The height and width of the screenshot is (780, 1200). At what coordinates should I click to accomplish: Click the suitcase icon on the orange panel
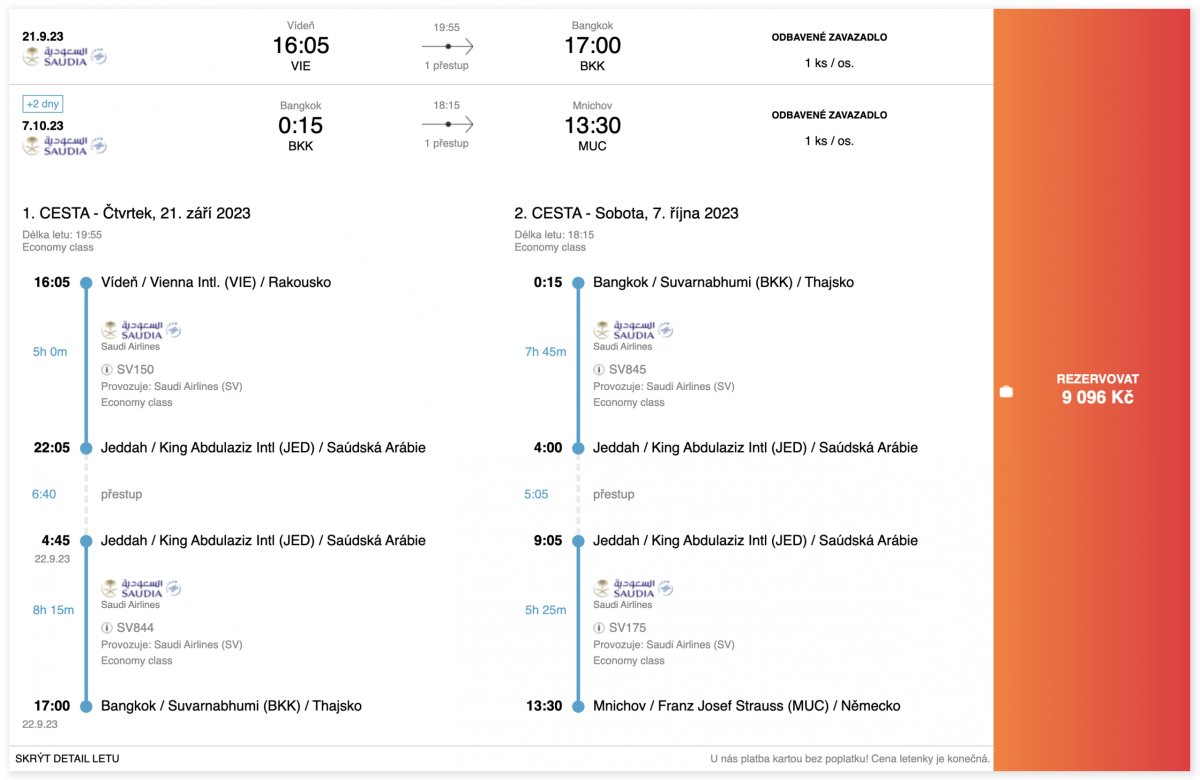pyautogui.click(x=1006, y=392)
